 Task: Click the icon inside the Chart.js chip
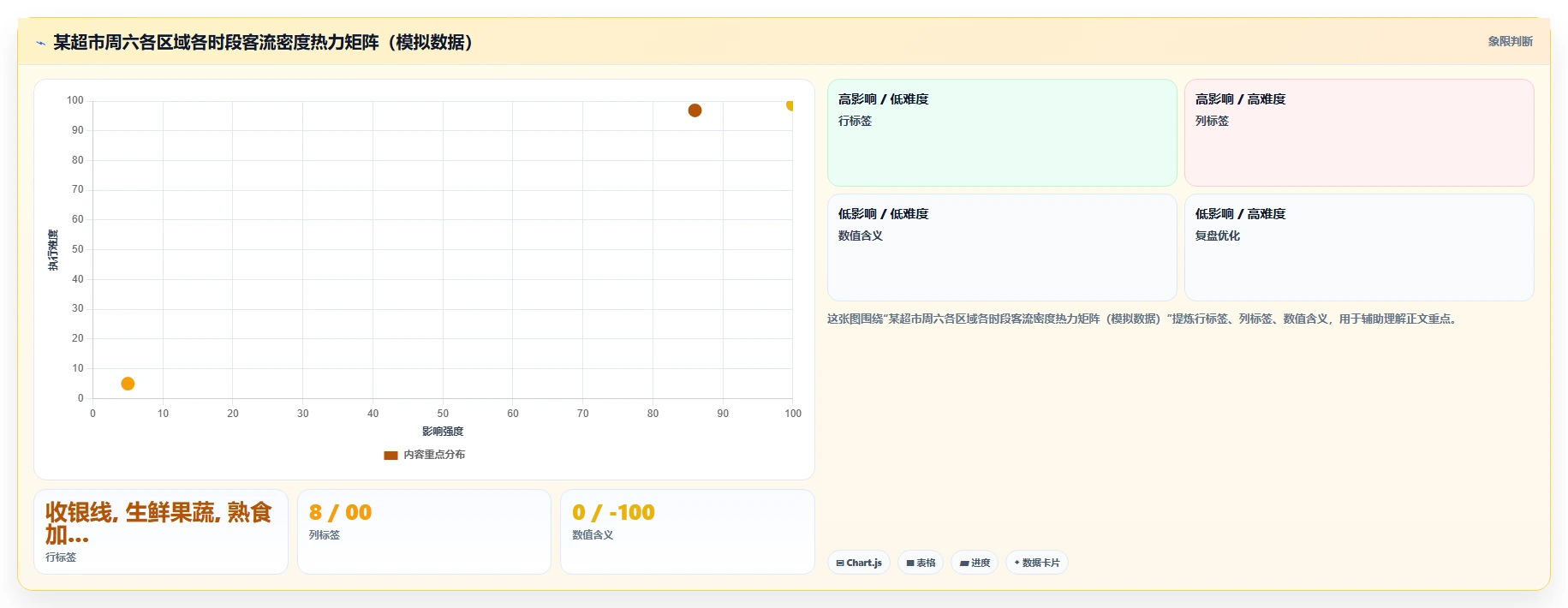coord(840,563)
